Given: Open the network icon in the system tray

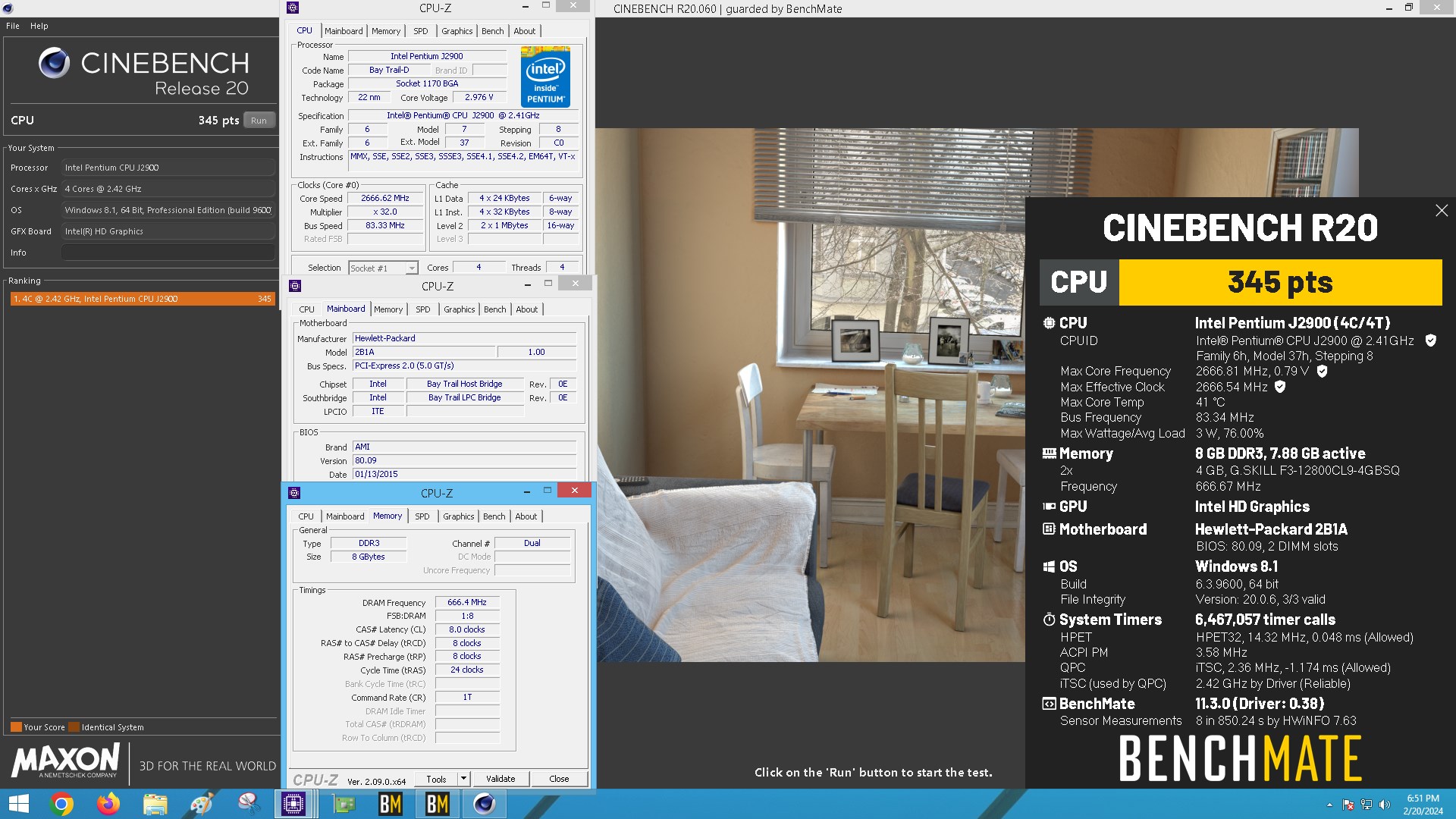Looking at the screenshot, I should (1367, 805).
